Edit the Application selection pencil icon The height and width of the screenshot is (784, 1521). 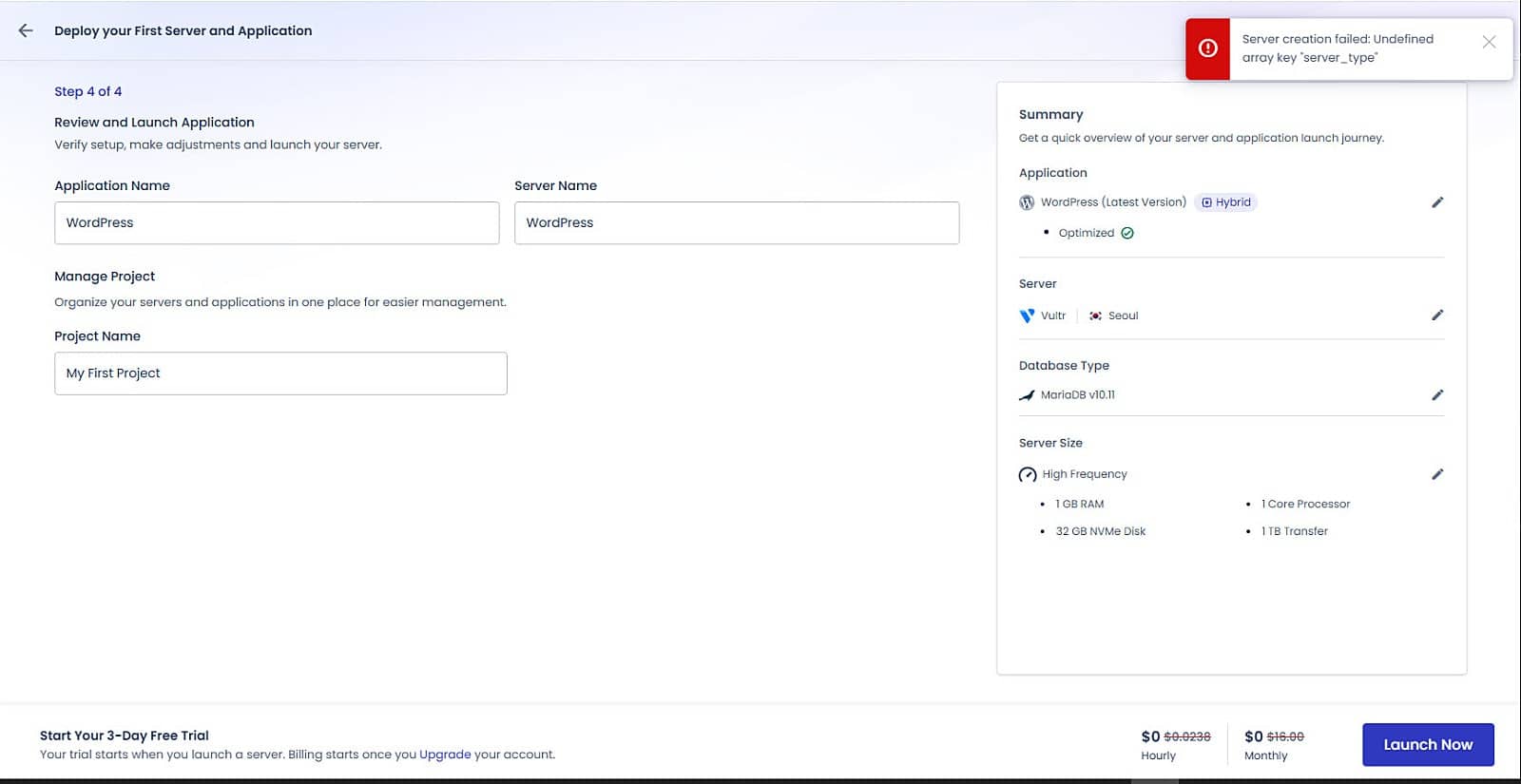tap(1437, 202)
